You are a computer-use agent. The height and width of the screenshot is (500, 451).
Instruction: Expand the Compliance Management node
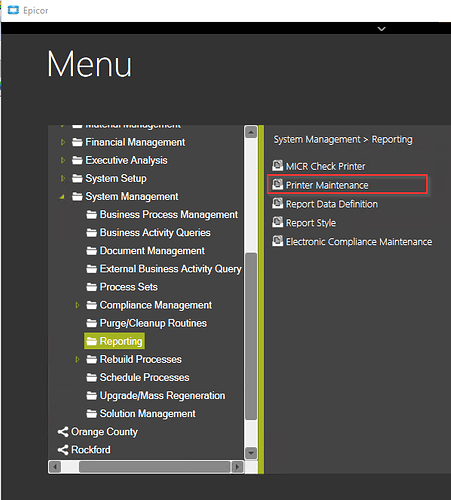[x=77, y=305]
